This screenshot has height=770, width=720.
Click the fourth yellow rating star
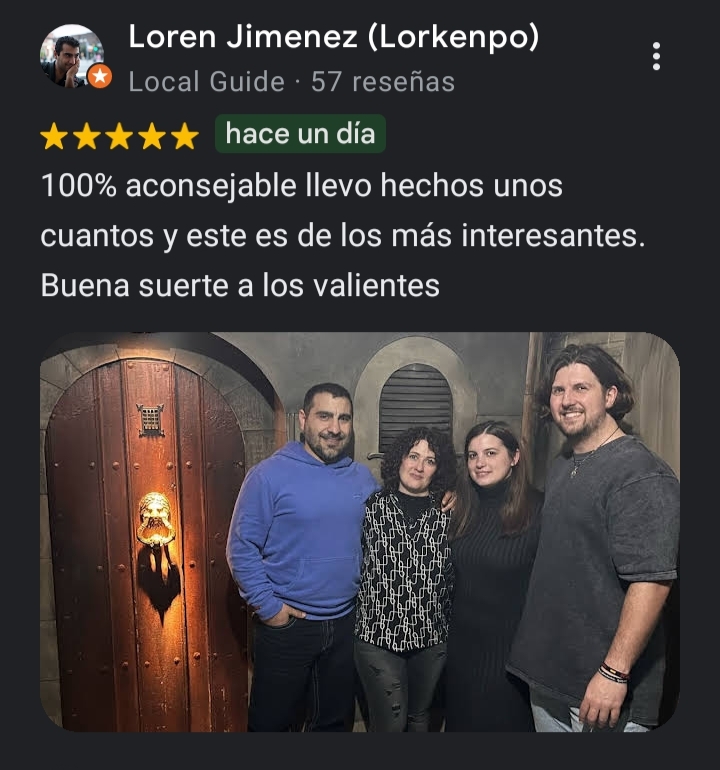click(152, 136)
